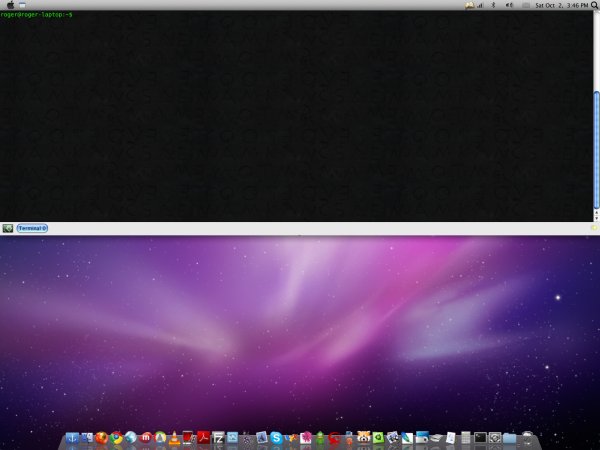The height and width of the screenshot is (450, 600).
Task: Open the pink flower icon in dock
Action: tap(306, 437)
